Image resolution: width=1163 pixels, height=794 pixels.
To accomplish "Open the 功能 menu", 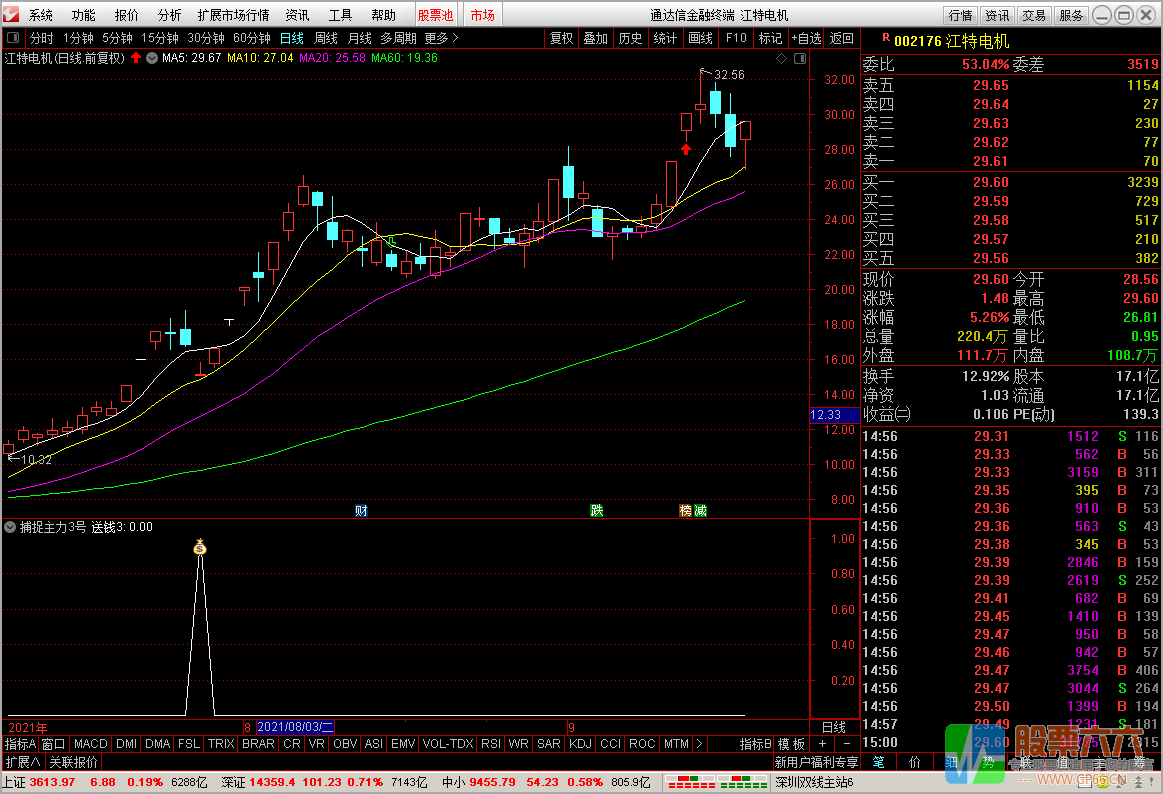I will (84, 15).
